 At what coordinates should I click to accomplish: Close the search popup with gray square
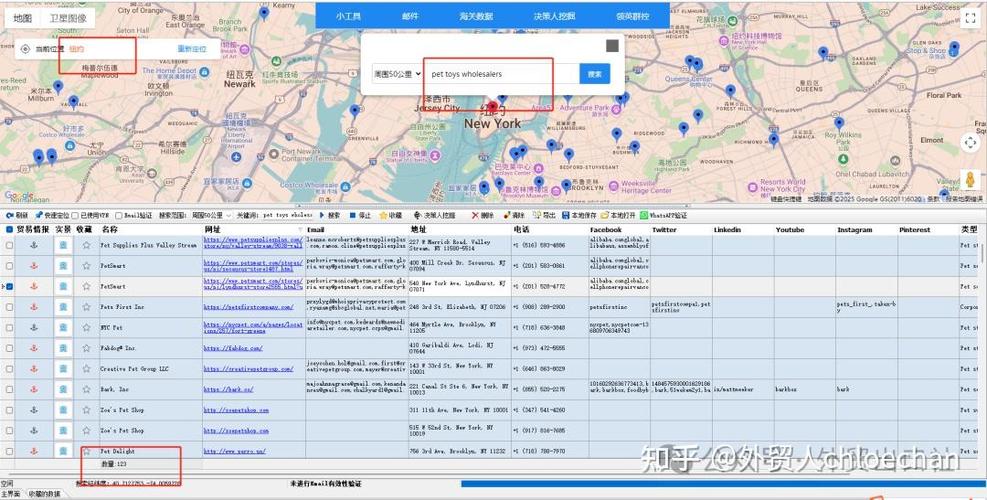pyautogui.click(x=612, y=46)
